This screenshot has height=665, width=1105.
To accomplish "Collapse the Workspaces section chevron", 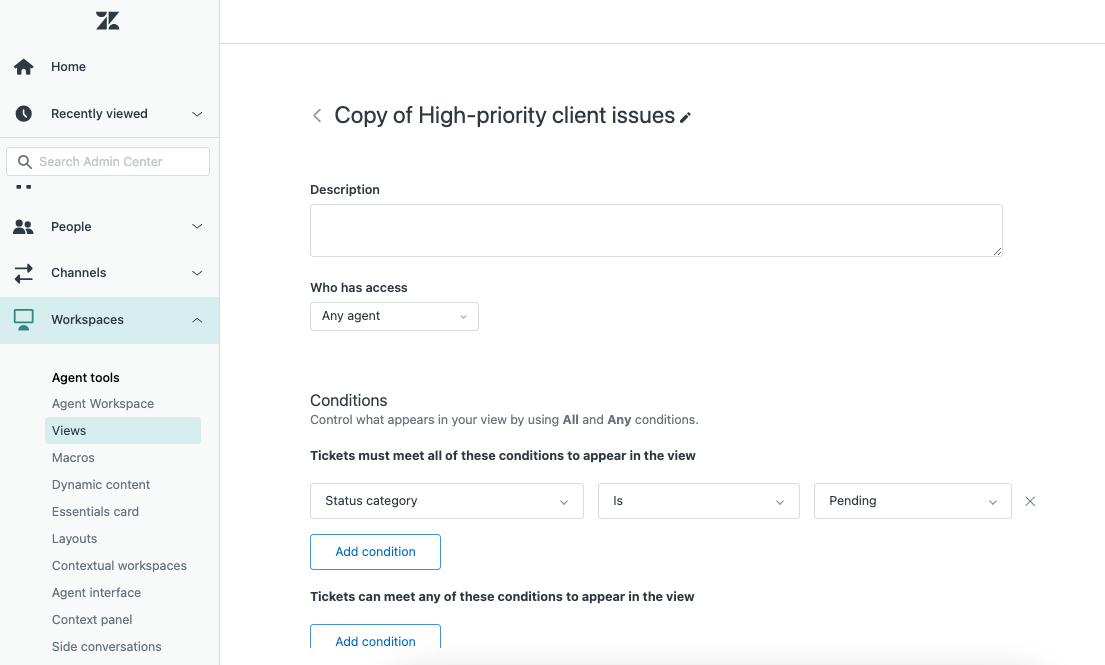I will click(197, 319).
